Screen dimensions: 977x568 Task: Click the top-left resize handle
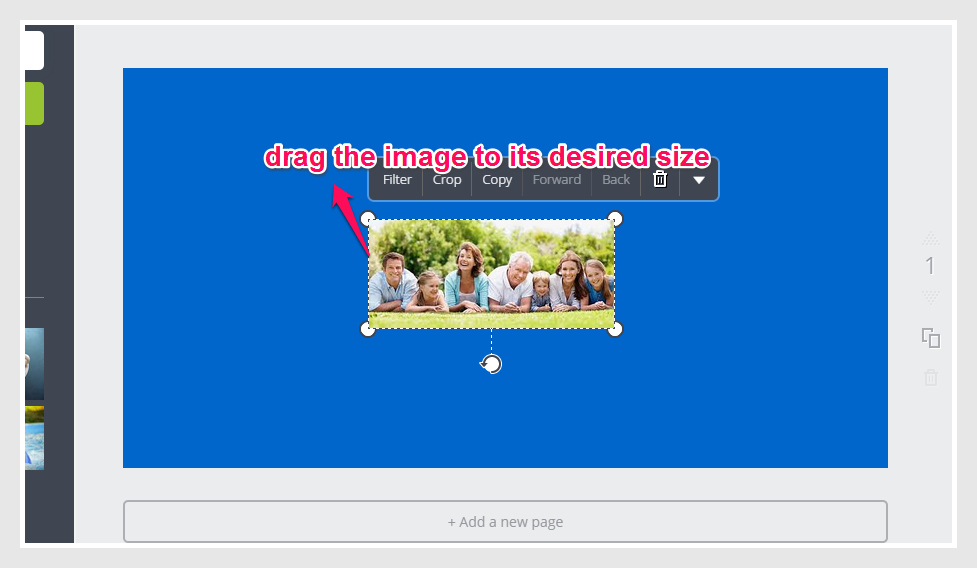(368, 219)
